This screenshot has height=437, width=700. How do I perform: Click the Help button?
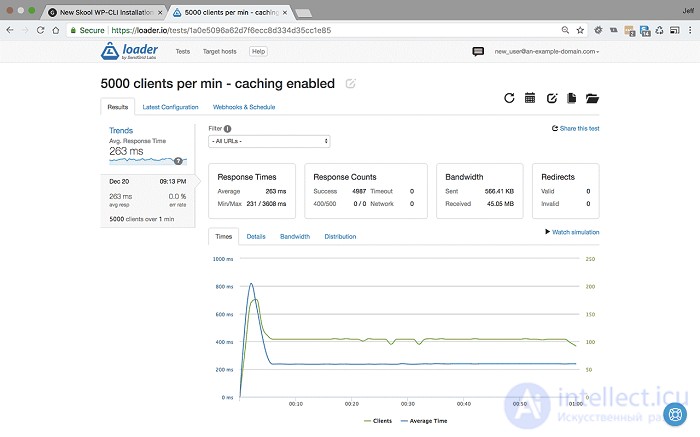258,51
